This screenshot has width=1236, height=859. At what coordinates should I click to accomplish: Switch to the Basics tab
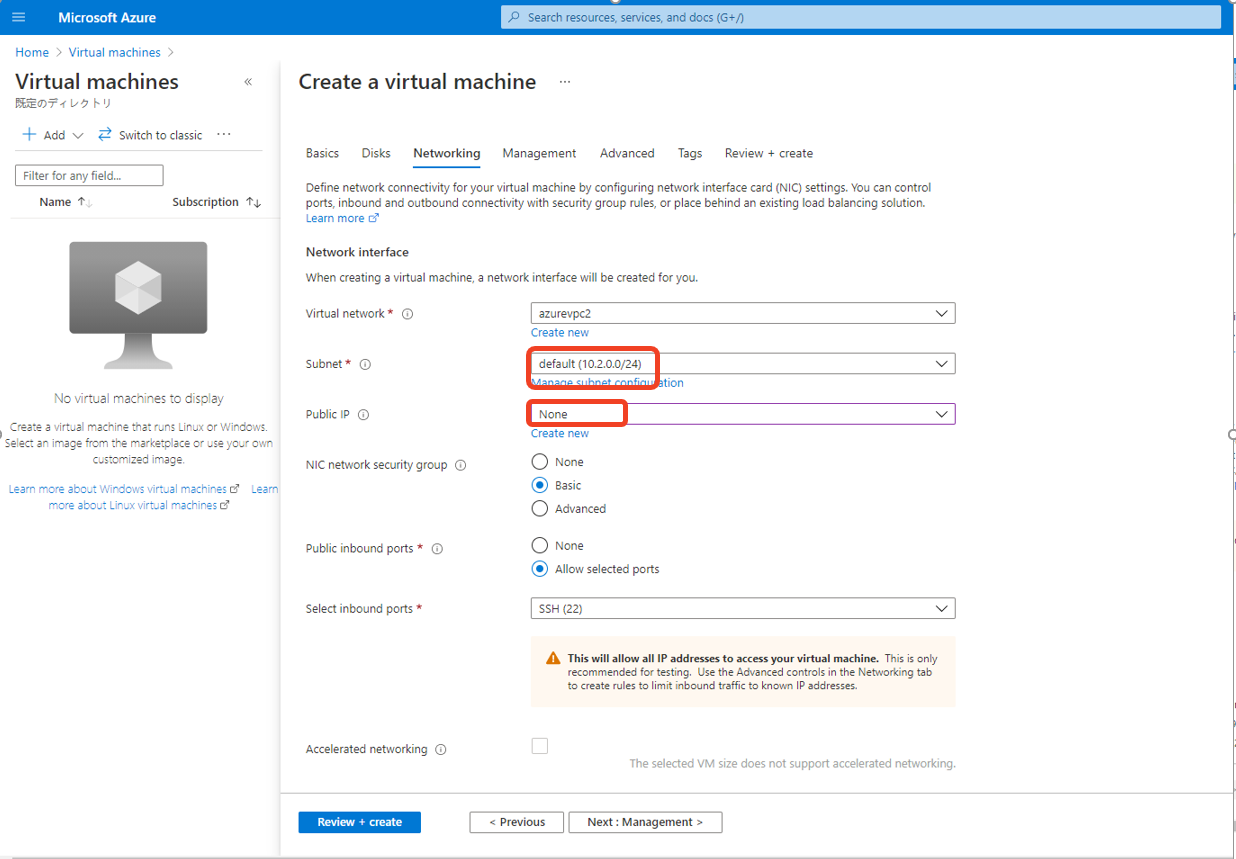point(322,153)
